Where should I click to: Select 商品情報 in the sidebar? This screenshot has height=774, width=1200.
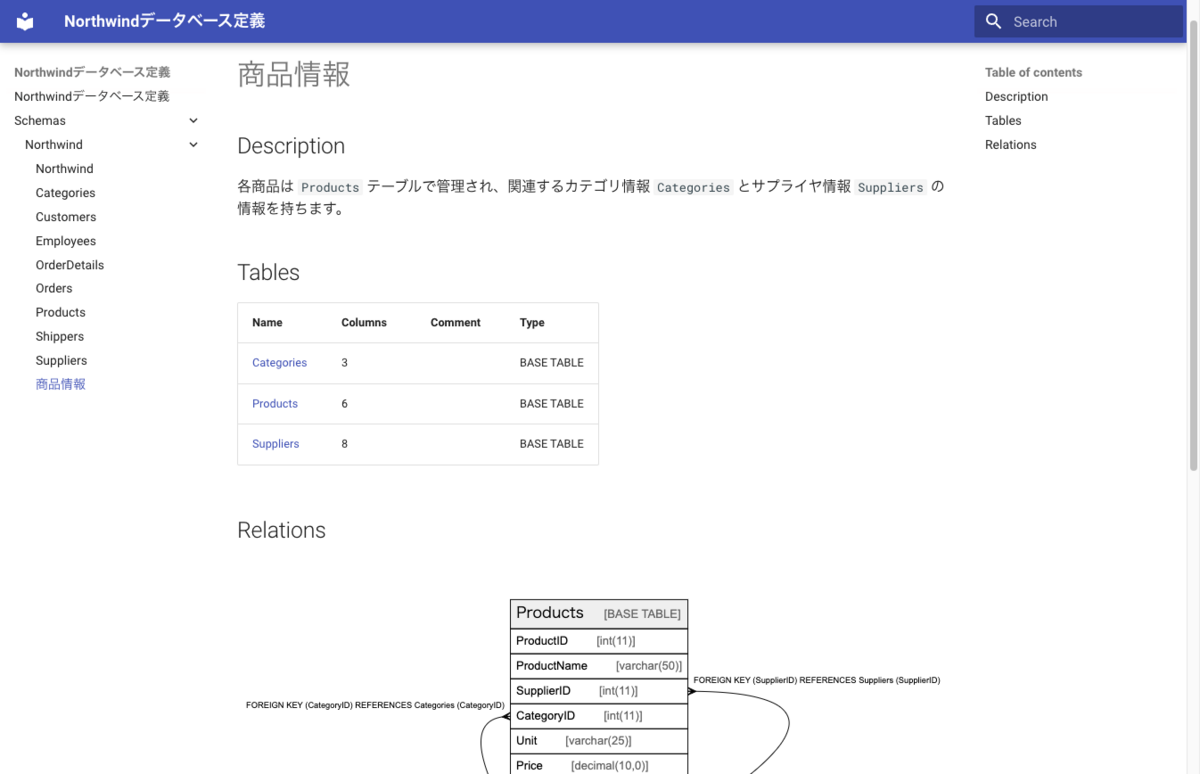pos(60,383)
